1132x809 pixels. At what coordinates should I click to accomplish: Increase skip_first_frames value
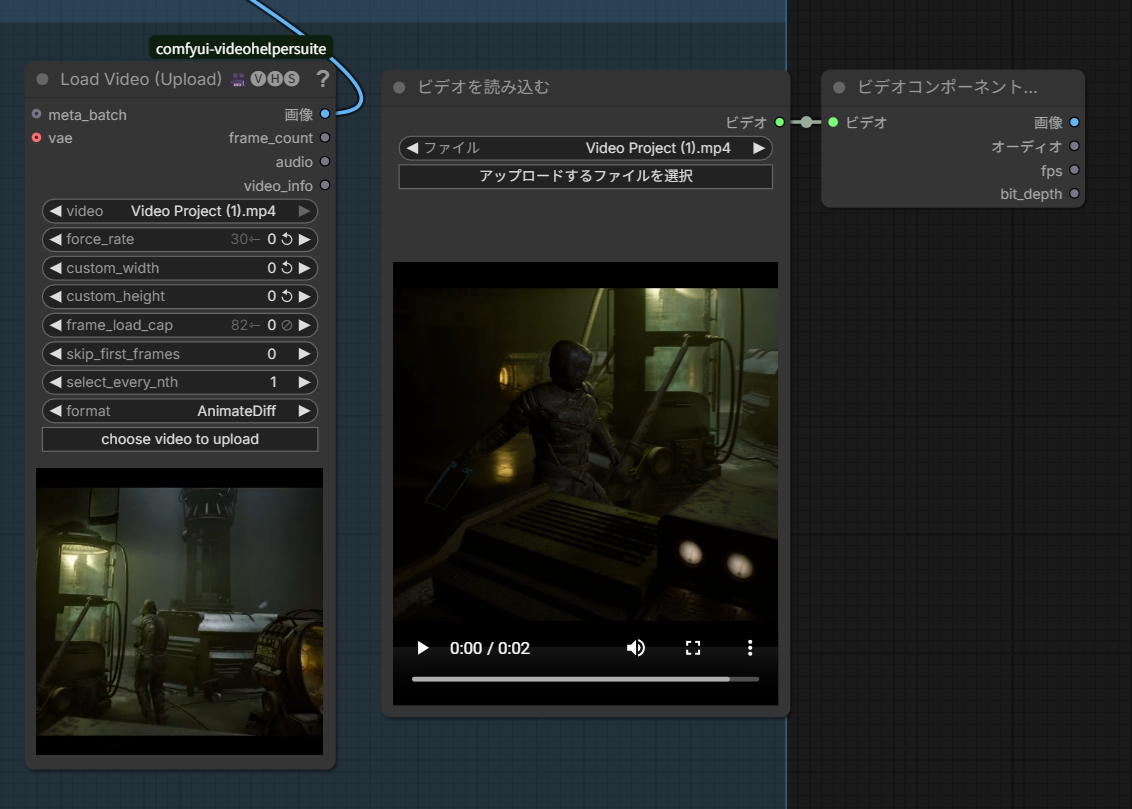point(305,354)
